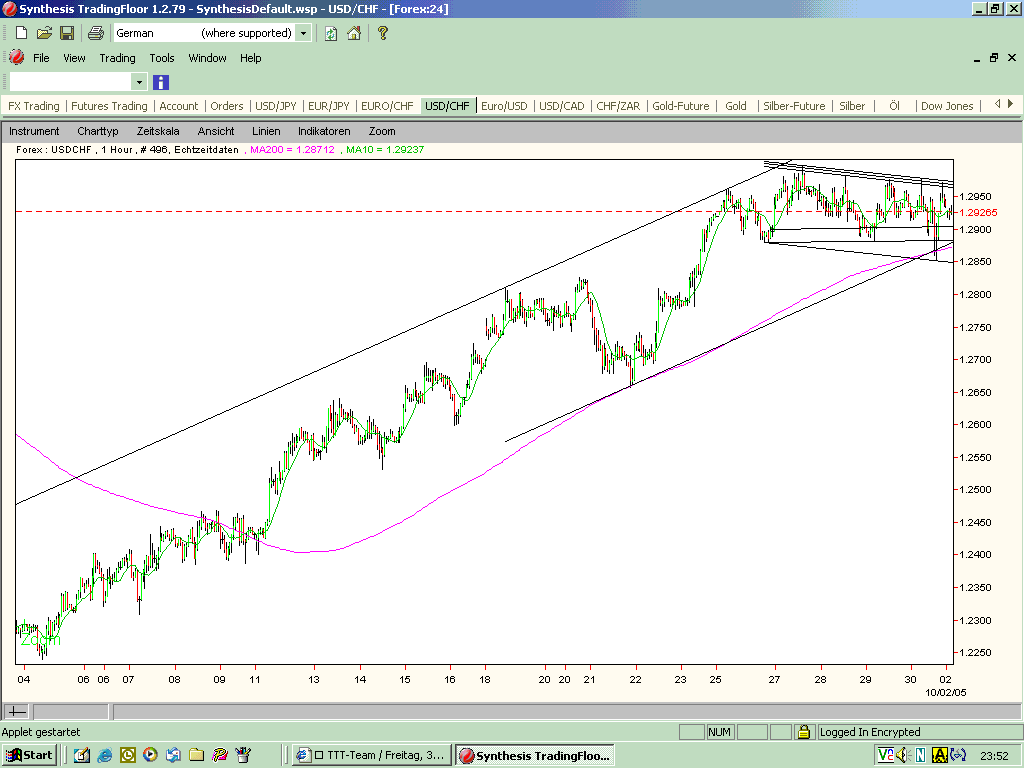Open workspace with the folder icon

pyautogui.click(x=44, y=33)
